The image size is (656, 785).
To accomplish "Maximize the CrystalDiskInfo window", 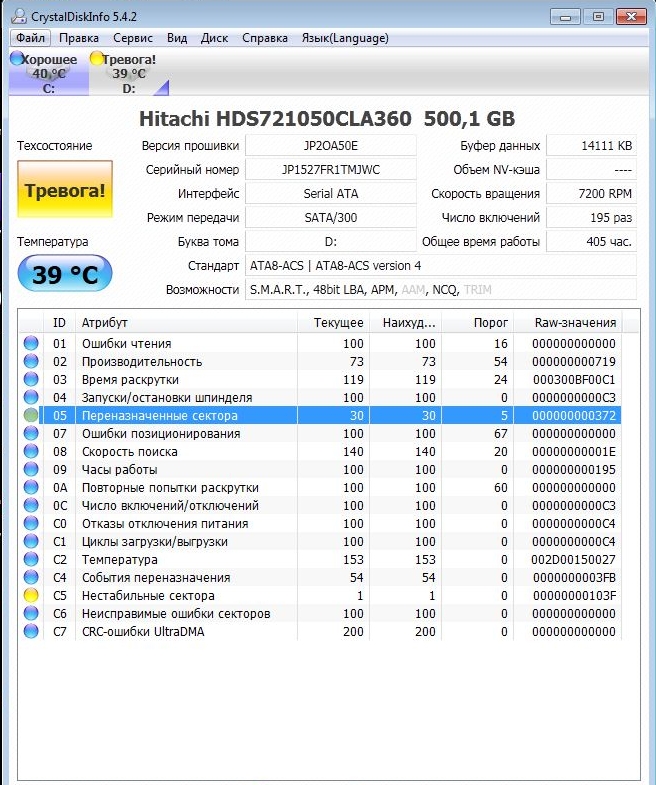I will pyautogui.click(x=598, y=17).
